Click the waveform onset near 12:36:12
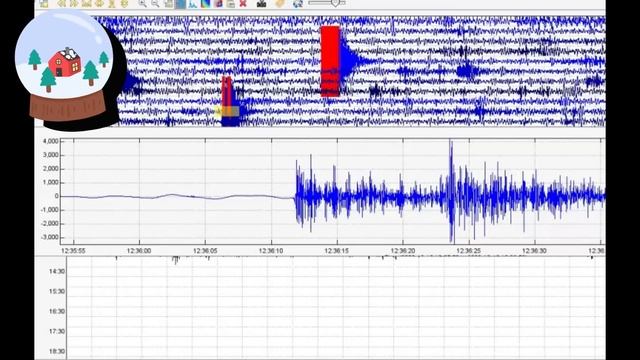This screenshot has width=640, height=360. click(296, 197)
